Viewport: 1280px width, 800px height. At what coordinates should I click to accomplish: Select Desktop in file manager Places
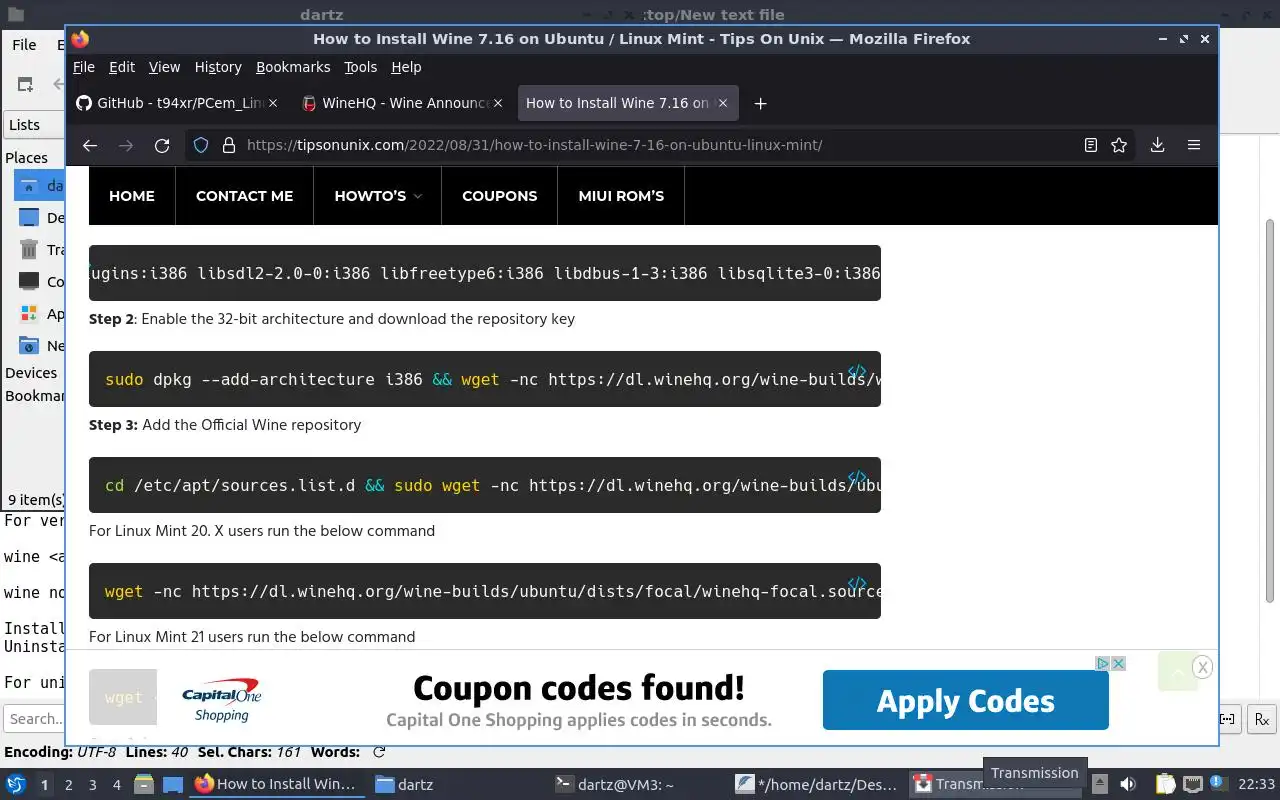40,218
